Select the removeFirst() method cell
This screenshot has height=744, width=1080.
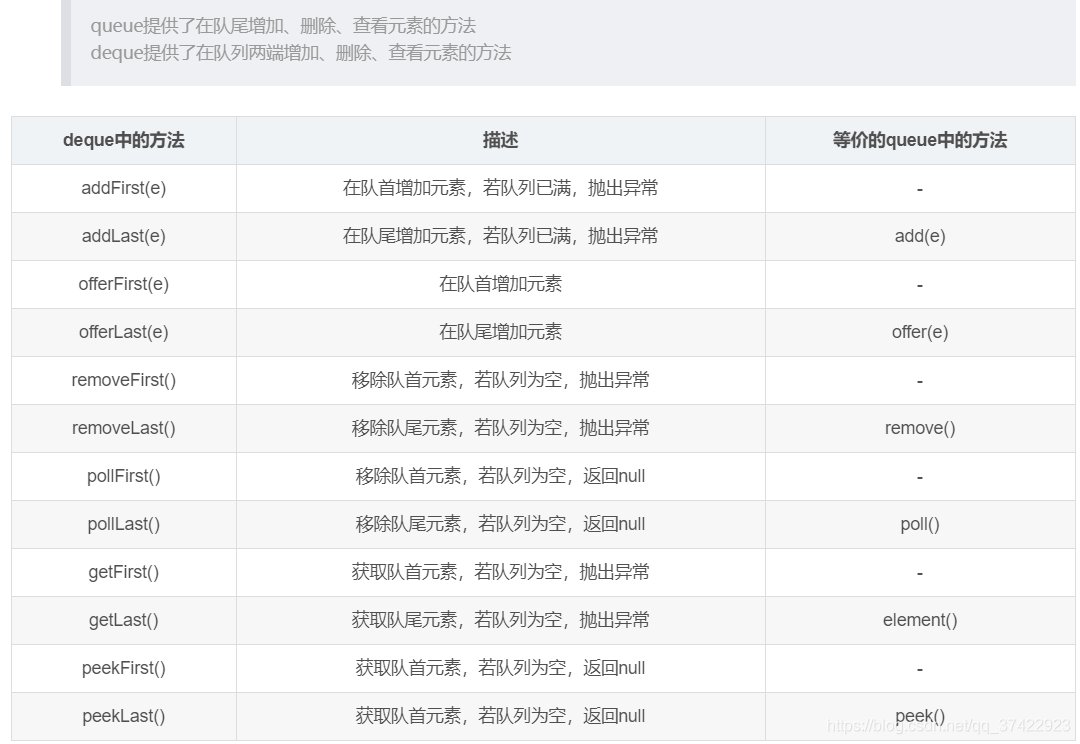[123, 380]
